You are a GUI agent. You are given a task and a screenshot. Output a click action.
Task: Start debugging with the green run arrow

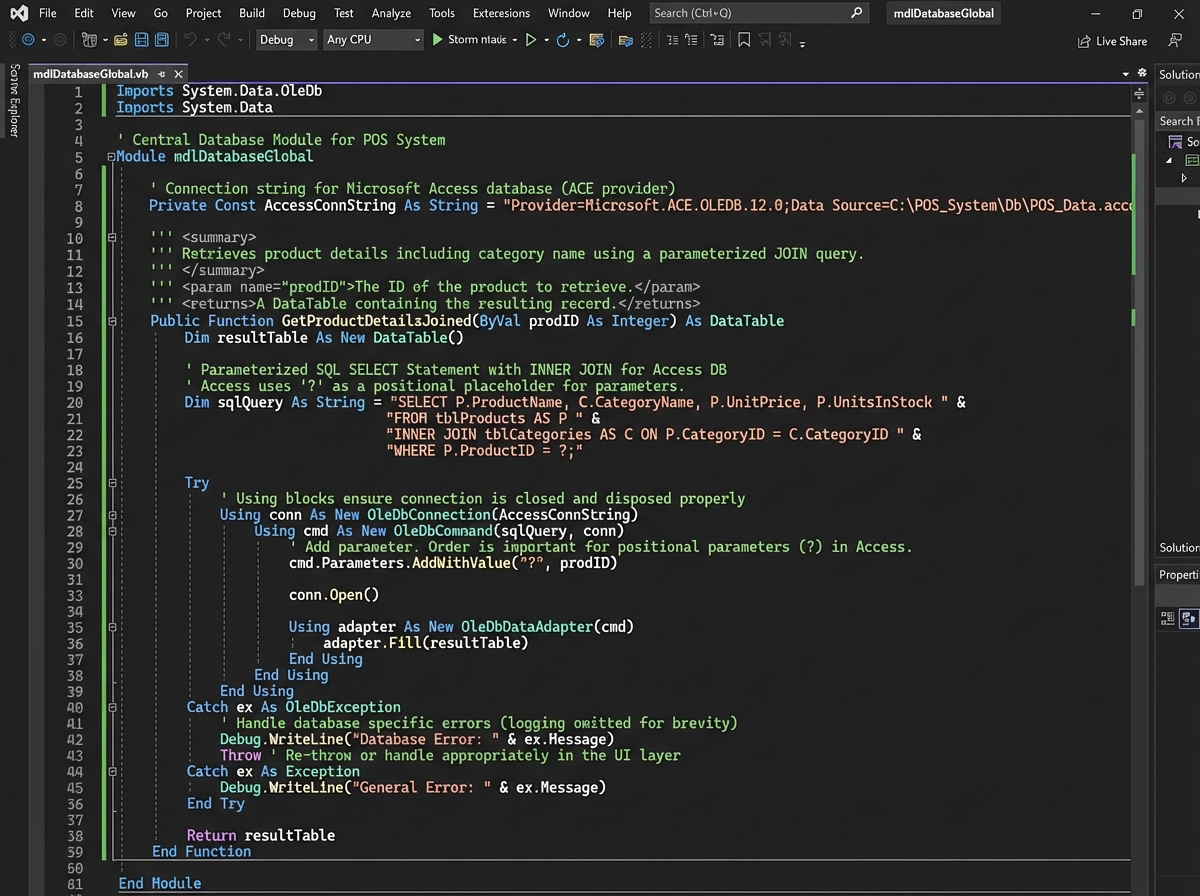tap(437, 39)
